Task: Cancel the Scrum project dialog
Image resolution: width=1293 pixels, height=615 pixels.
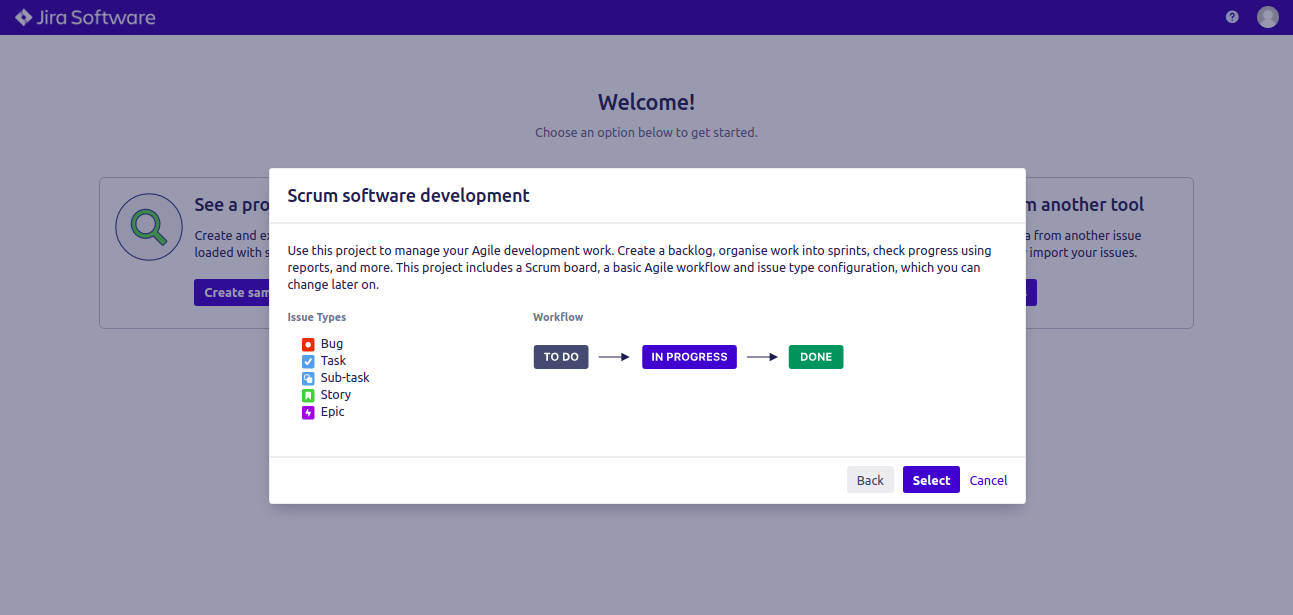Action: click(x=988, y=480)
